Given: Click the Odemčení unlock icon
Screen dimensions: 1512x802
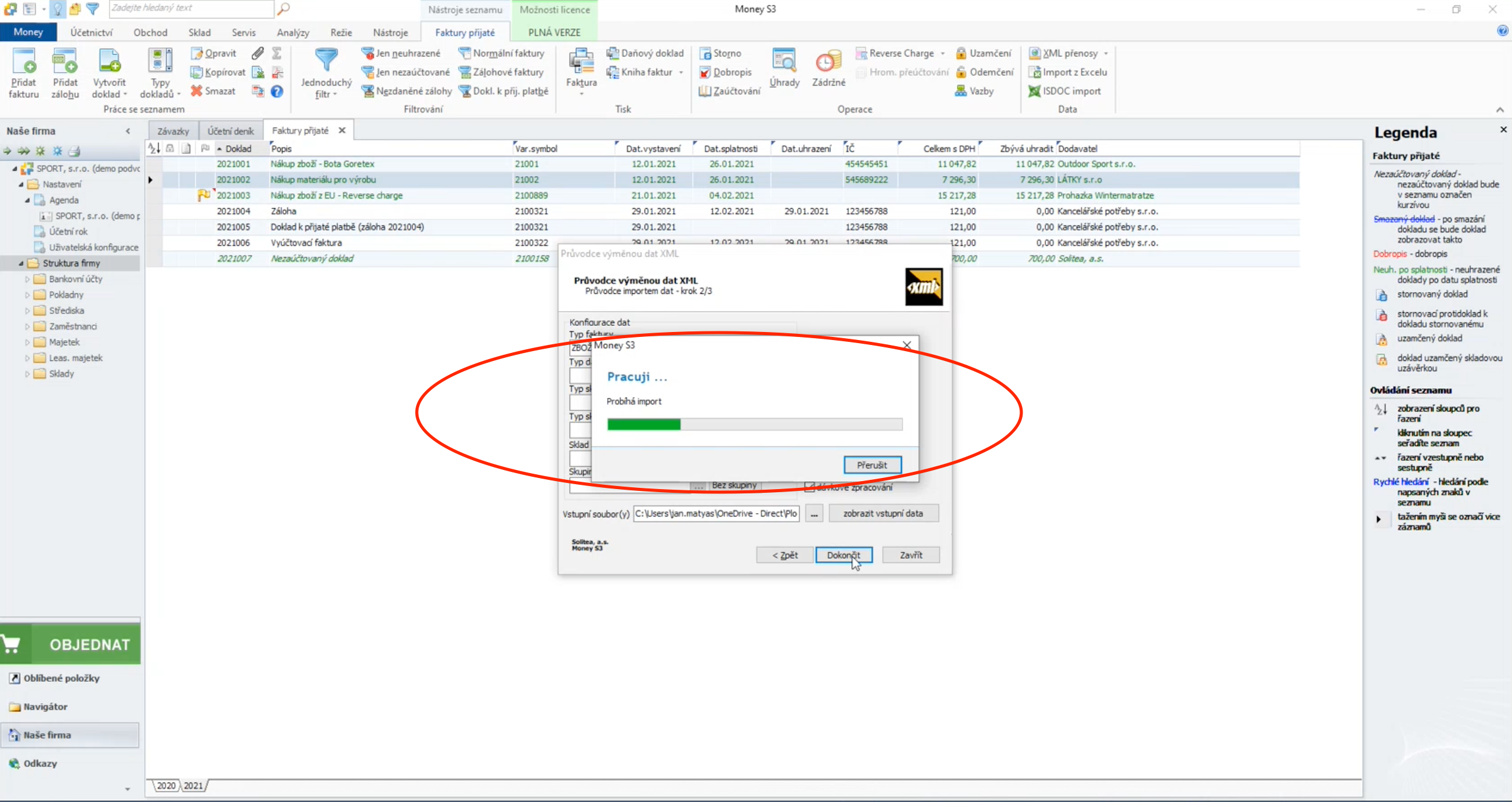Looking at the screenshot, I should click(961, 72).
